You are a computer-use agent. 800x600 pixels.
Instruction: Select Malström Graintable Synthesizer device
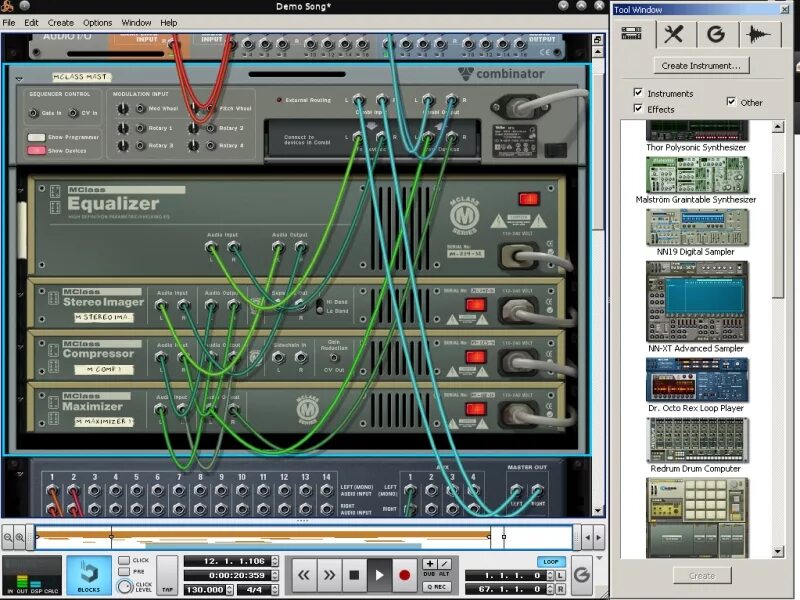696,180
